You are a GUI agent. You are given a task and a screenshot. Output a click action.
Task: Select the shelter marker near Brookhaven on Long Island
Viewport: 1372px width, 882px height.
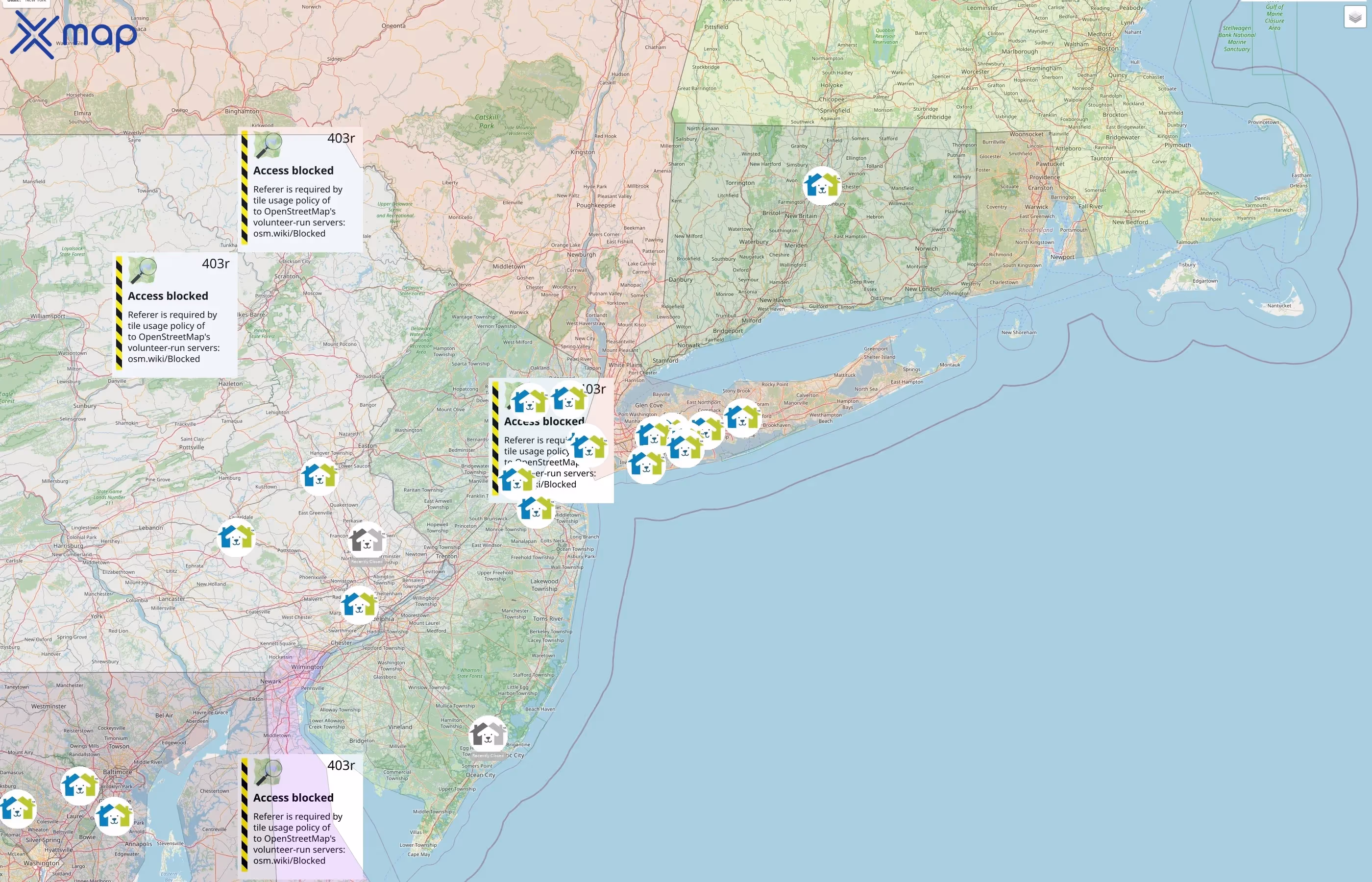pyautogui.click(x=742, y=417)
